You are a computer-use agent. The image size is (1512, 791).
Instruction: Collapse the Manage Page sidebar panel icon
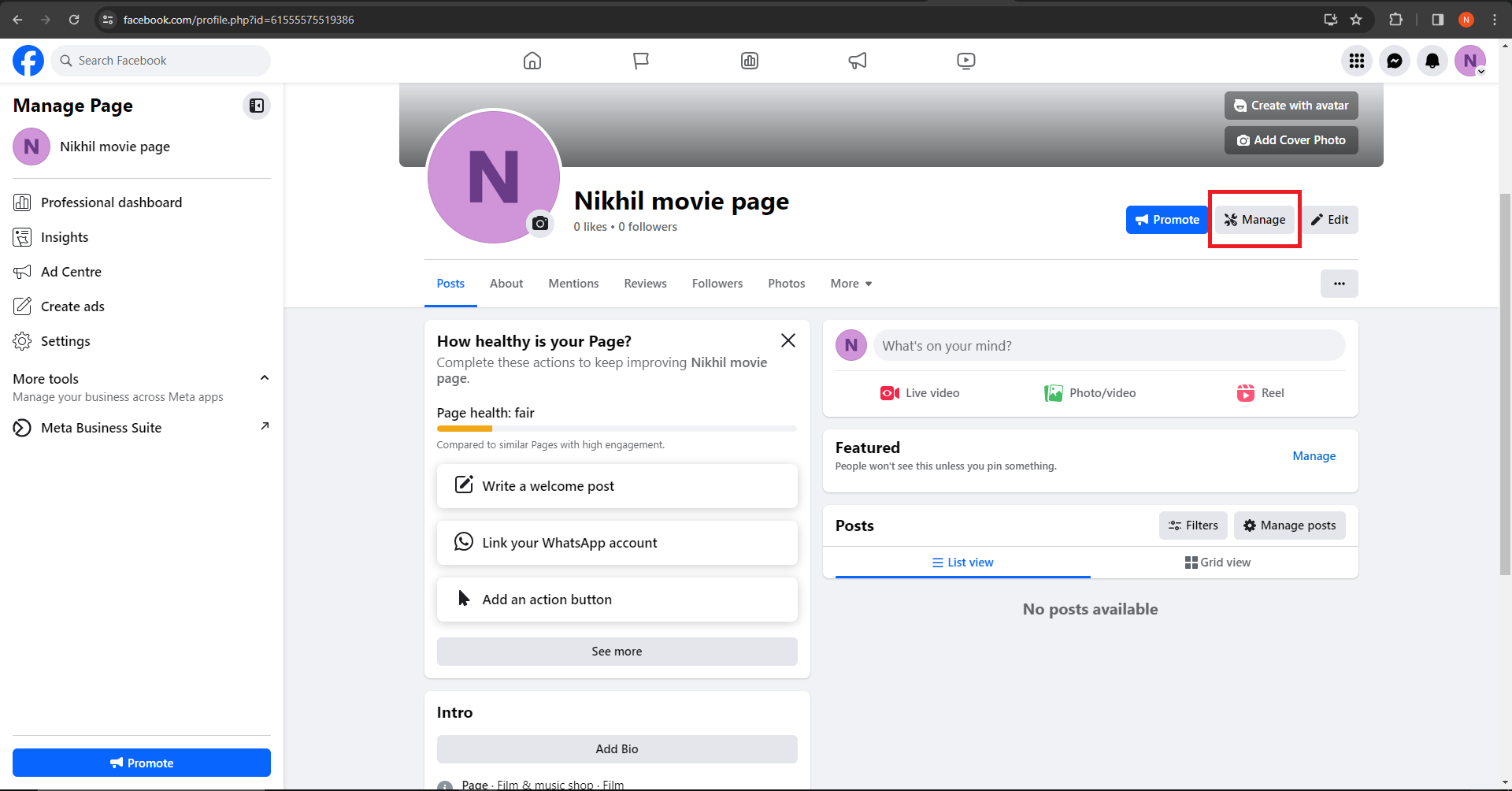[x=257, y=106]
